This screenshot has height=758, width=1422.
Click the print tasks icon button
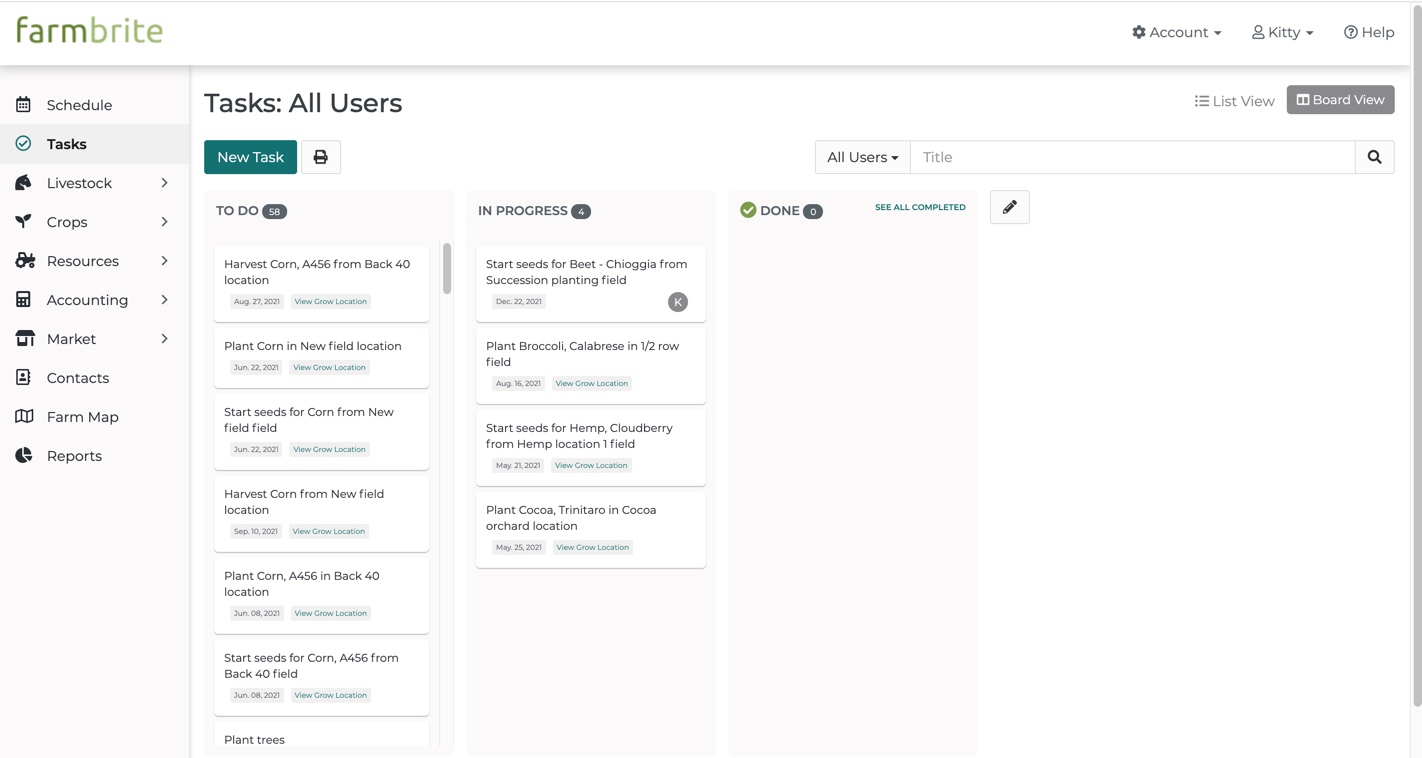pyautogui.click(x=321, y=157)
